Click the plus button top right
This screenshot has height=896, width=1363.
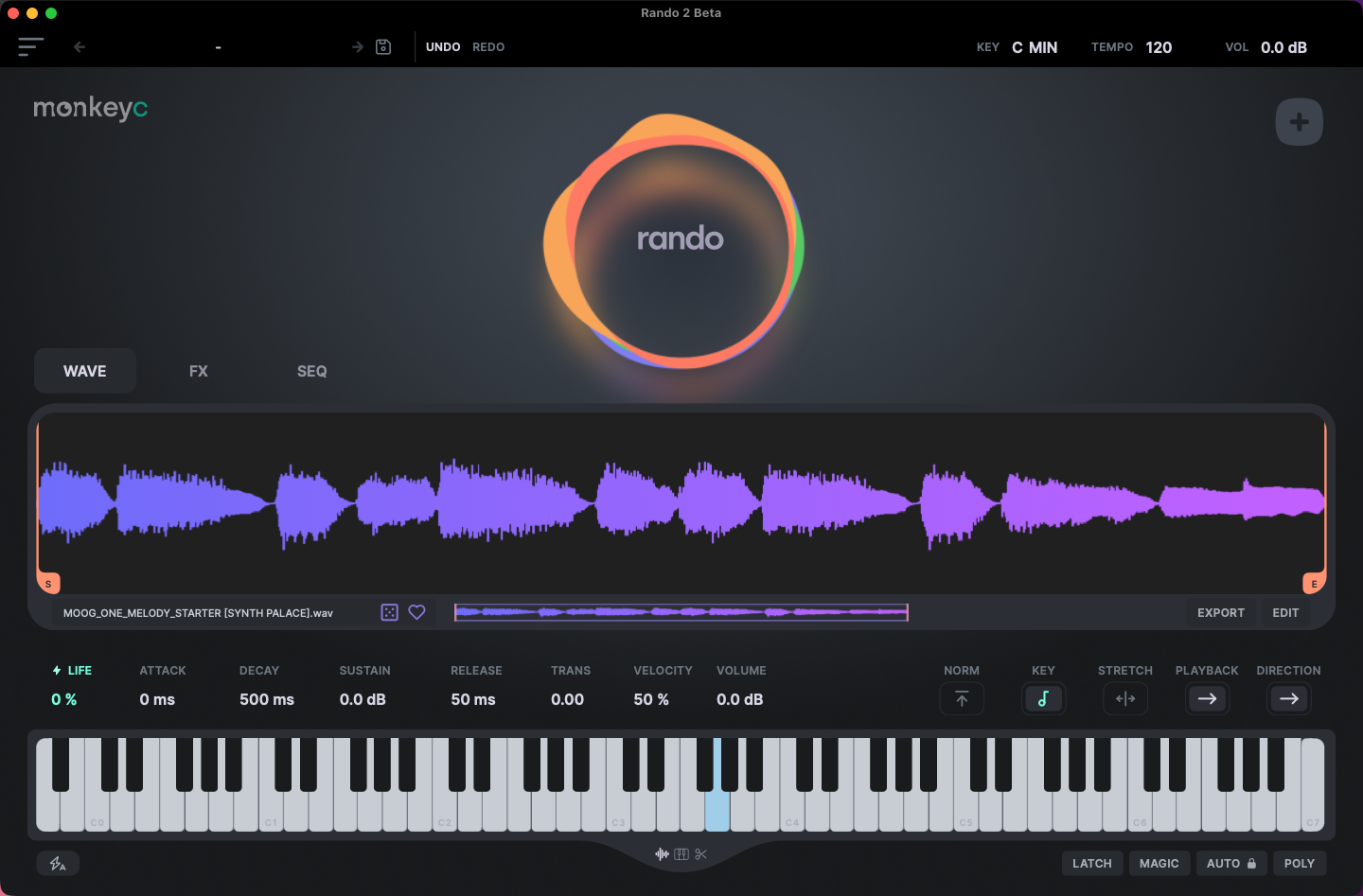(1300, 122)
